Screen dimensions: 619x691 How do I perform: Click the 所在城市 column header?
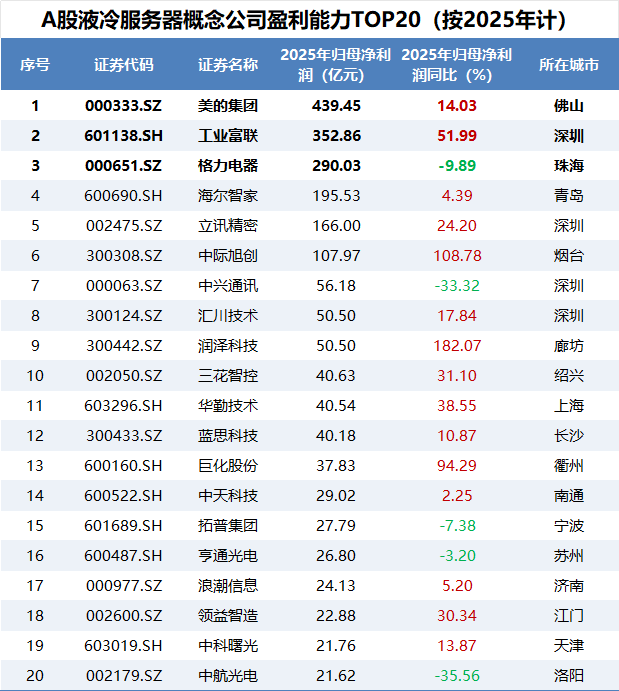click(x=569, y=65)
